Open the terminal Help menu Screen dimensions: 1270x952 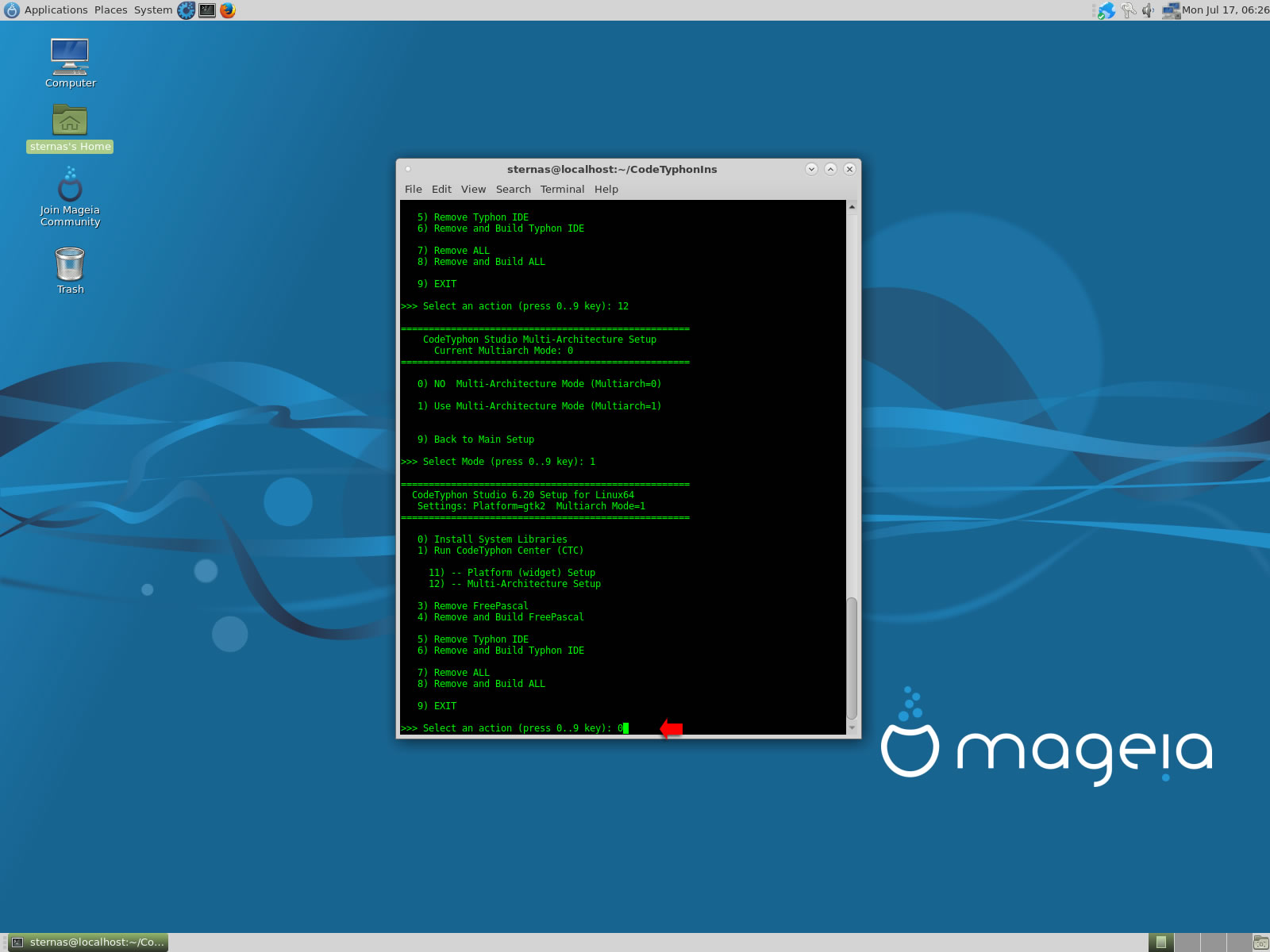pos(606,189)
